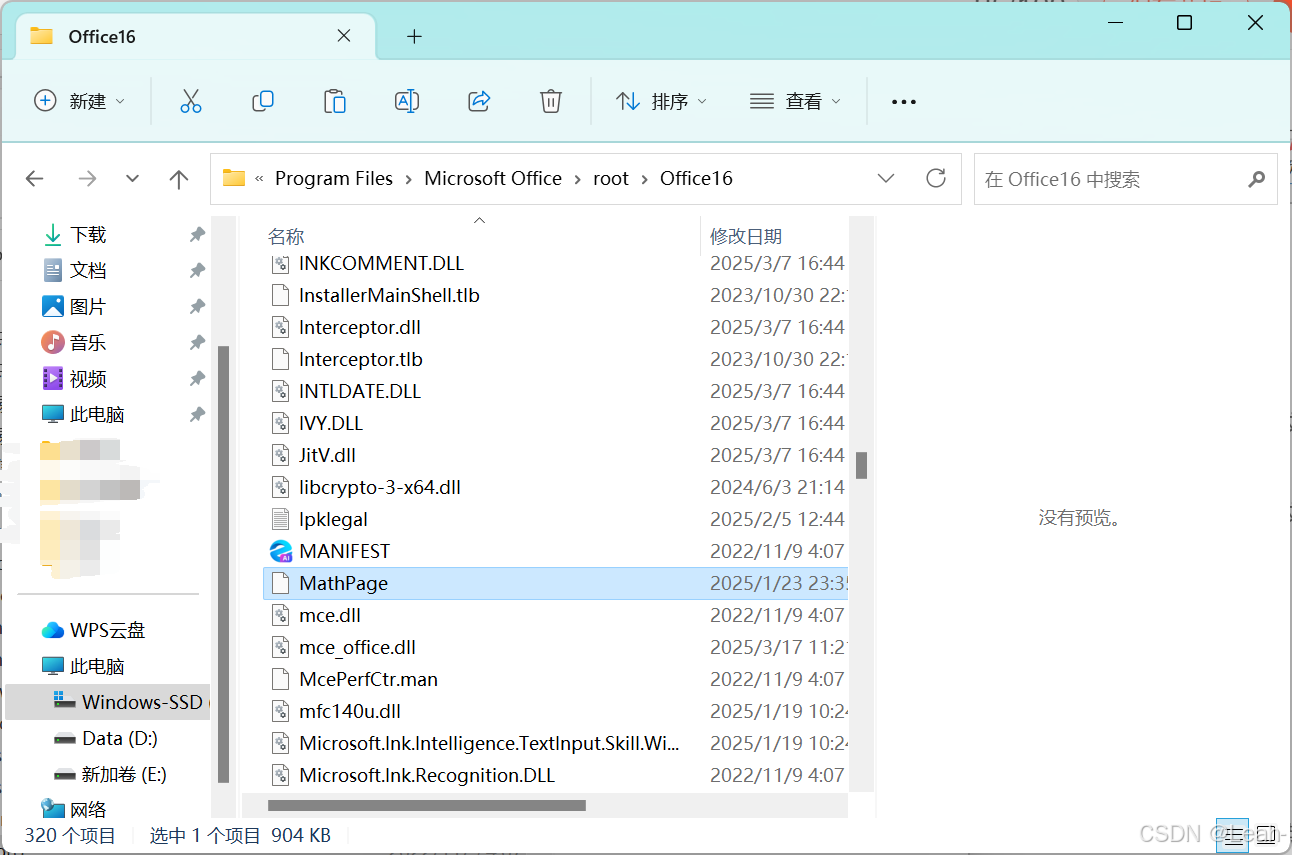
Task: Click the file list horizontal scrollbar
Action: click(x=427, y=805)
